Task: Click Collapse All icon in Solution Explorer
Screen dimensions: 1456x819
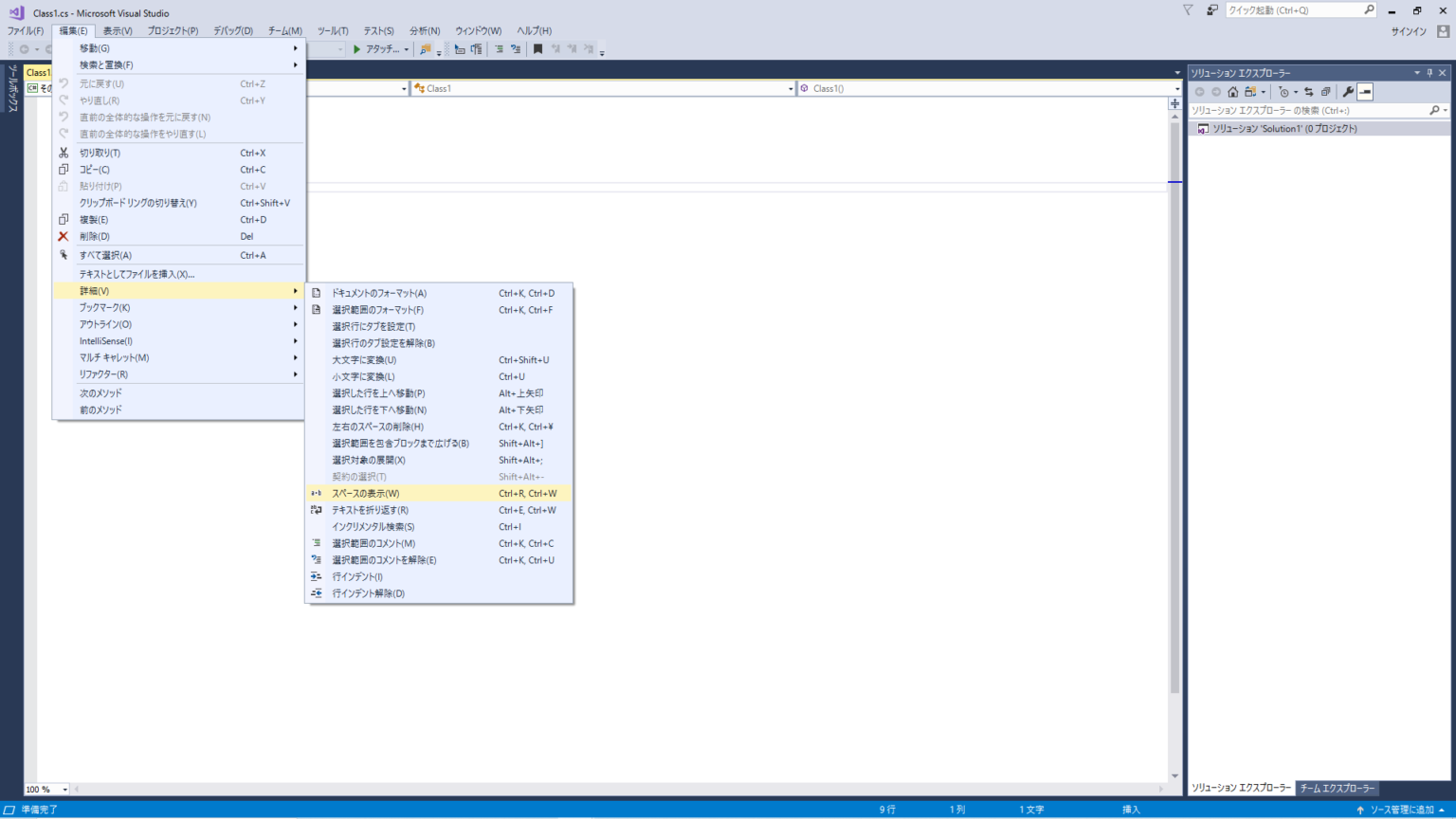Action: (x=1325, y=92)
